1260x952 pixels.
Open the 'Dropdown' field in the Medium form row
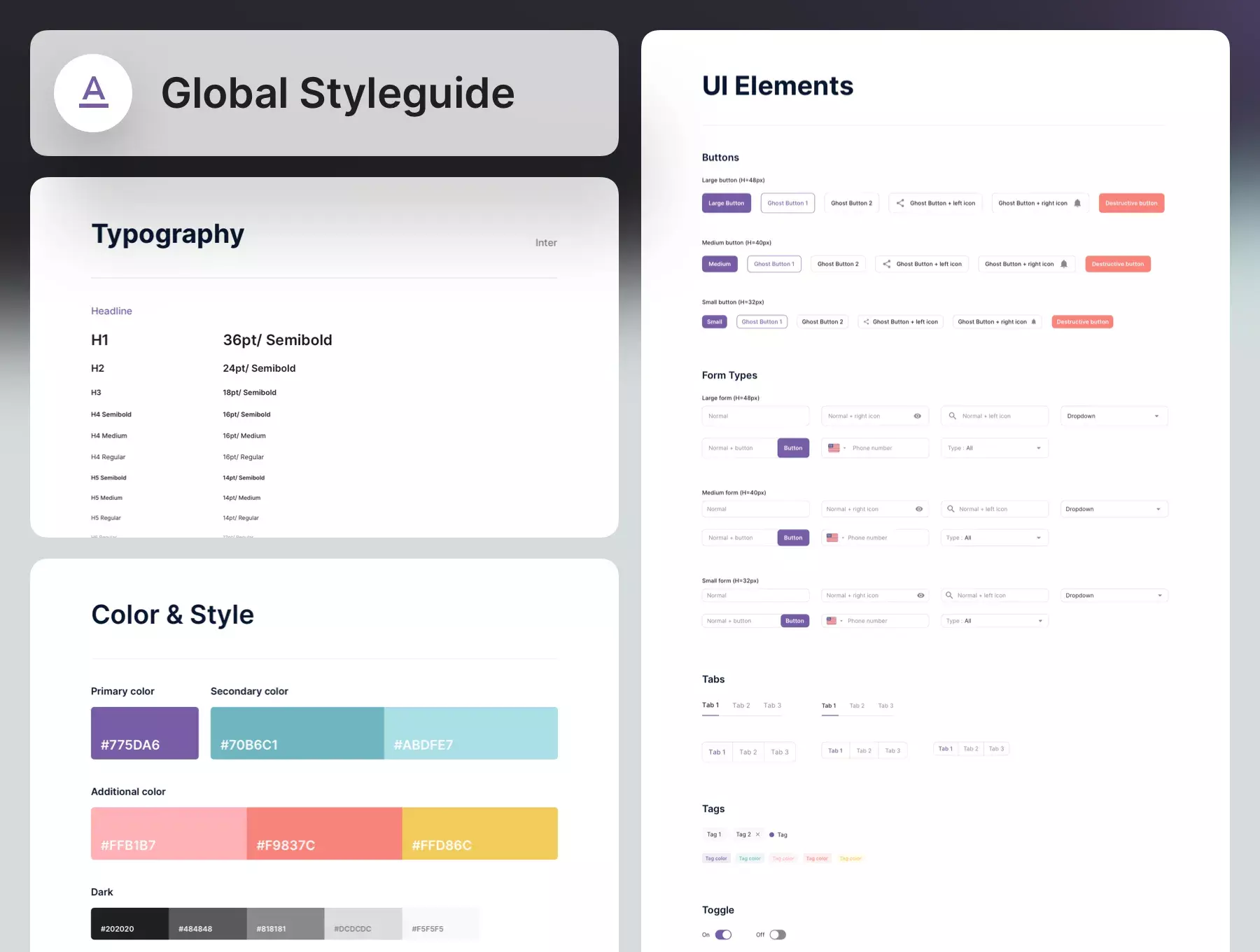(1114, 509)
